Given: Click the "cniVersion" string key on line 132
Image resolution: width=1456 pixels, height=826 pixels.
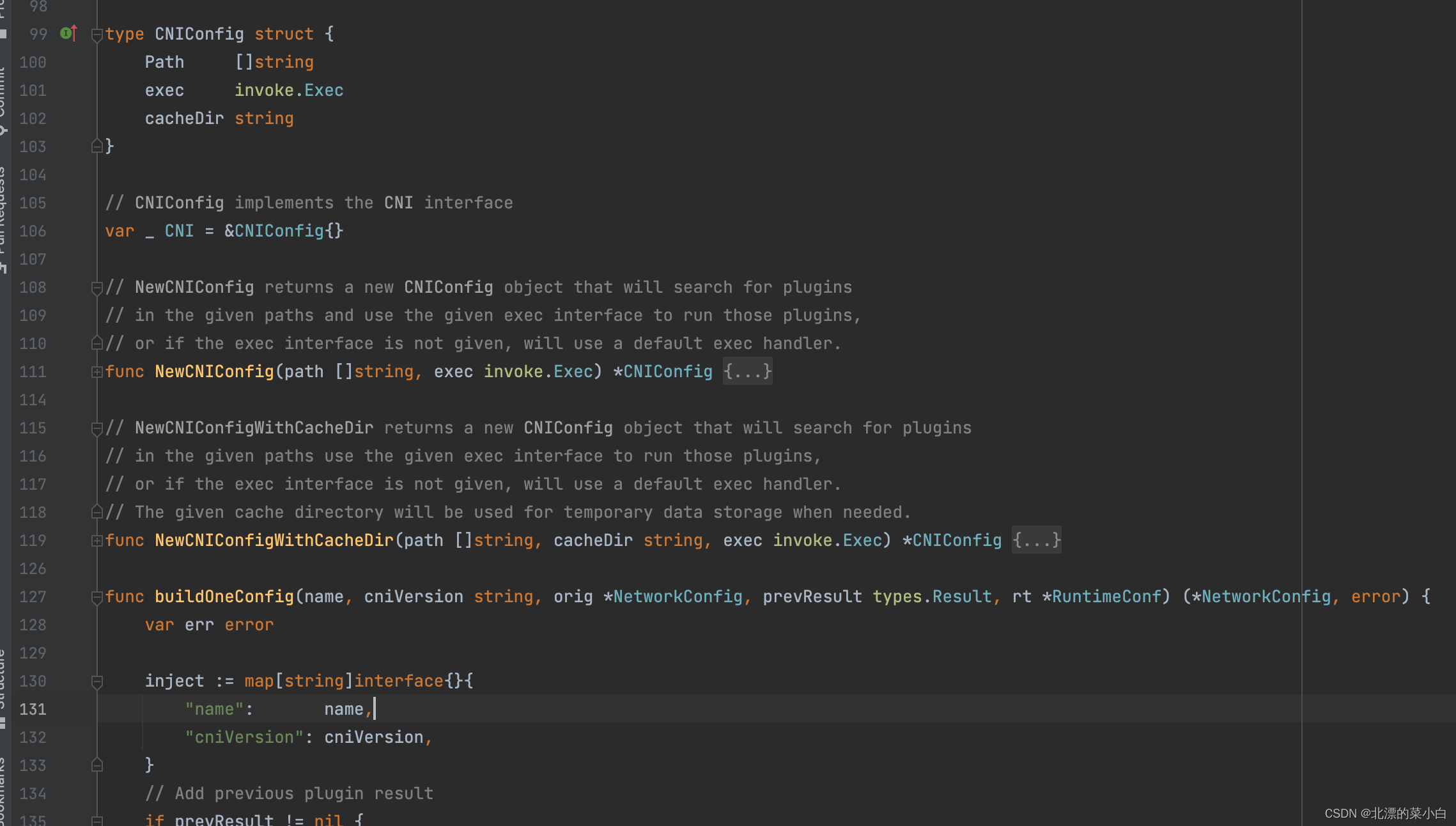Looking at the screenshot, I should pyautogui.click(x=244, y=737).
